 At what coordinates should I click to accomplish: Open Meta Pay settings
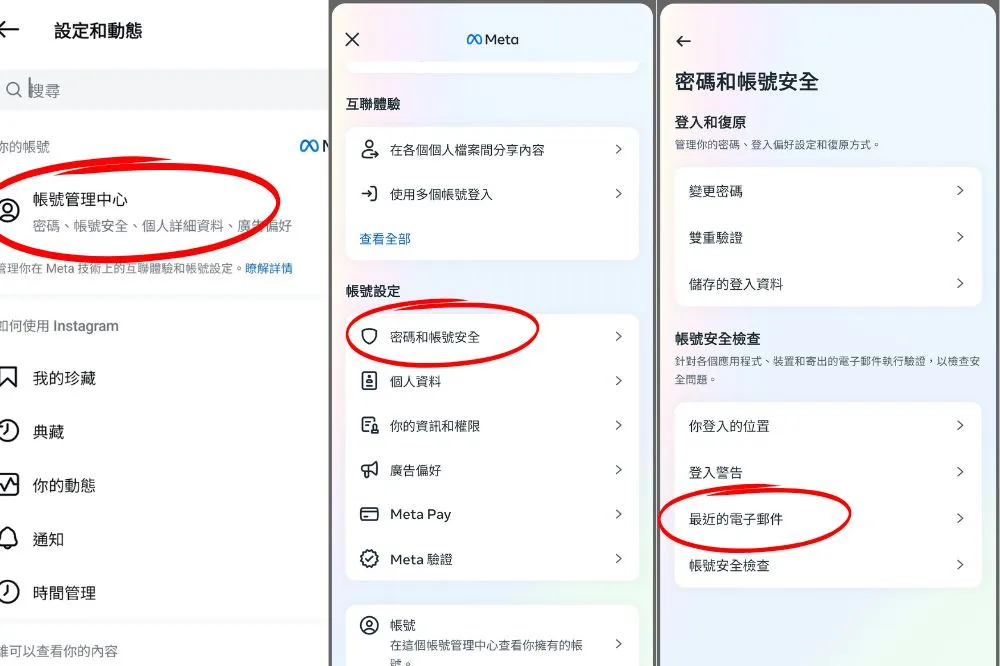pyautogui.click(x=492, y=514)
